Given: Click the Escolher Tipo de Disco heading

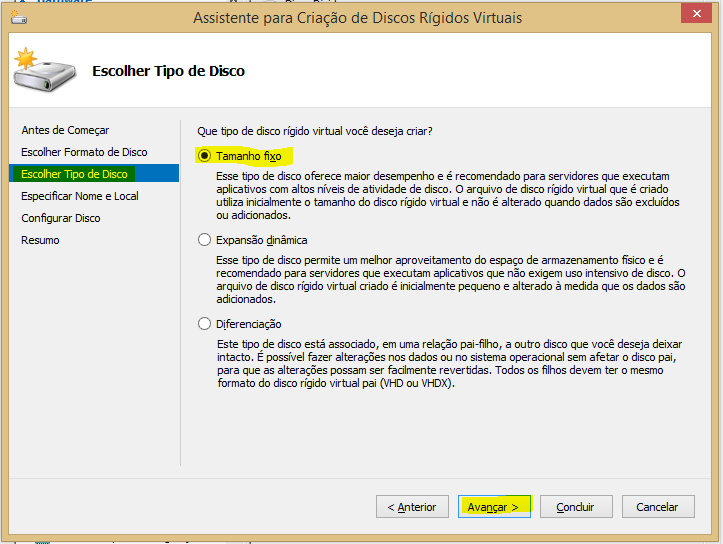Looking at the screenshot, I should click(x=168, y=71).
